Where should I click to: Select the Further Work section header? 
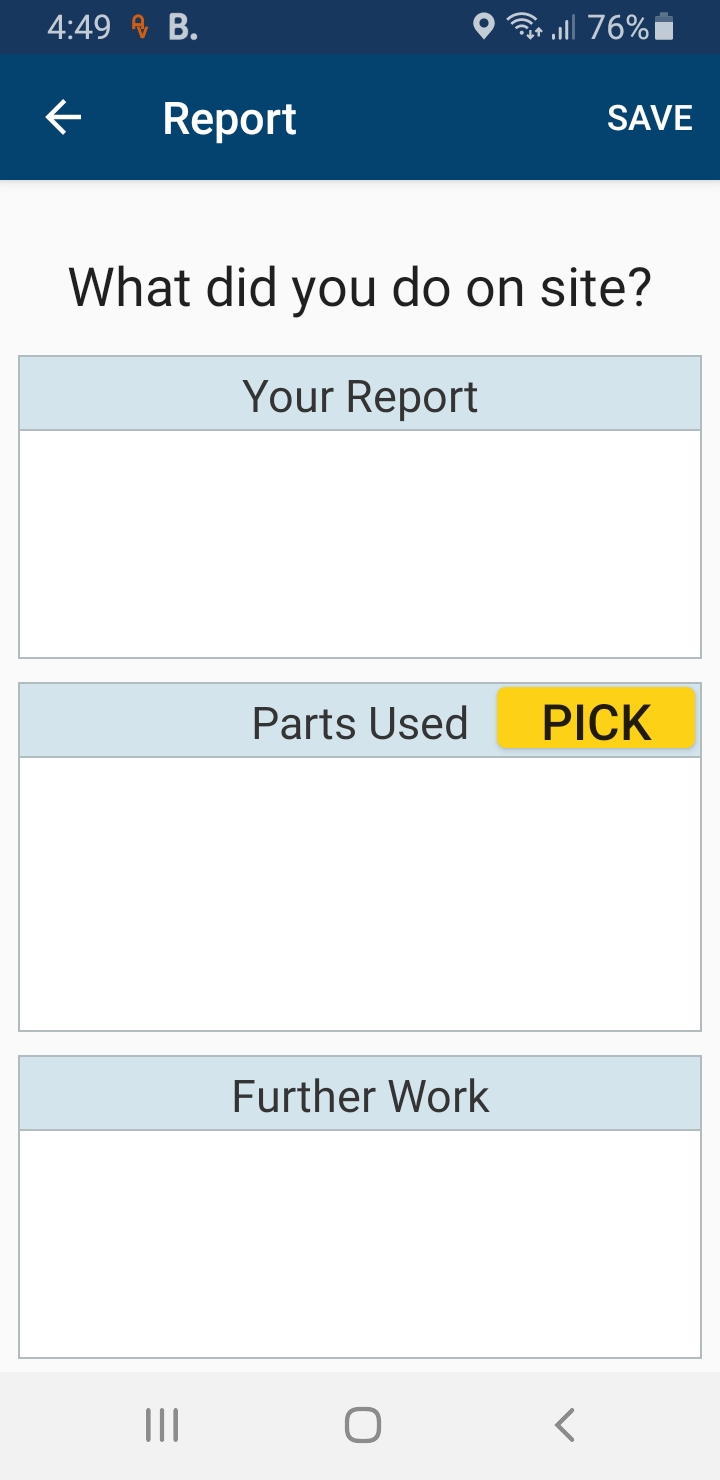[x=360, y=1096]
